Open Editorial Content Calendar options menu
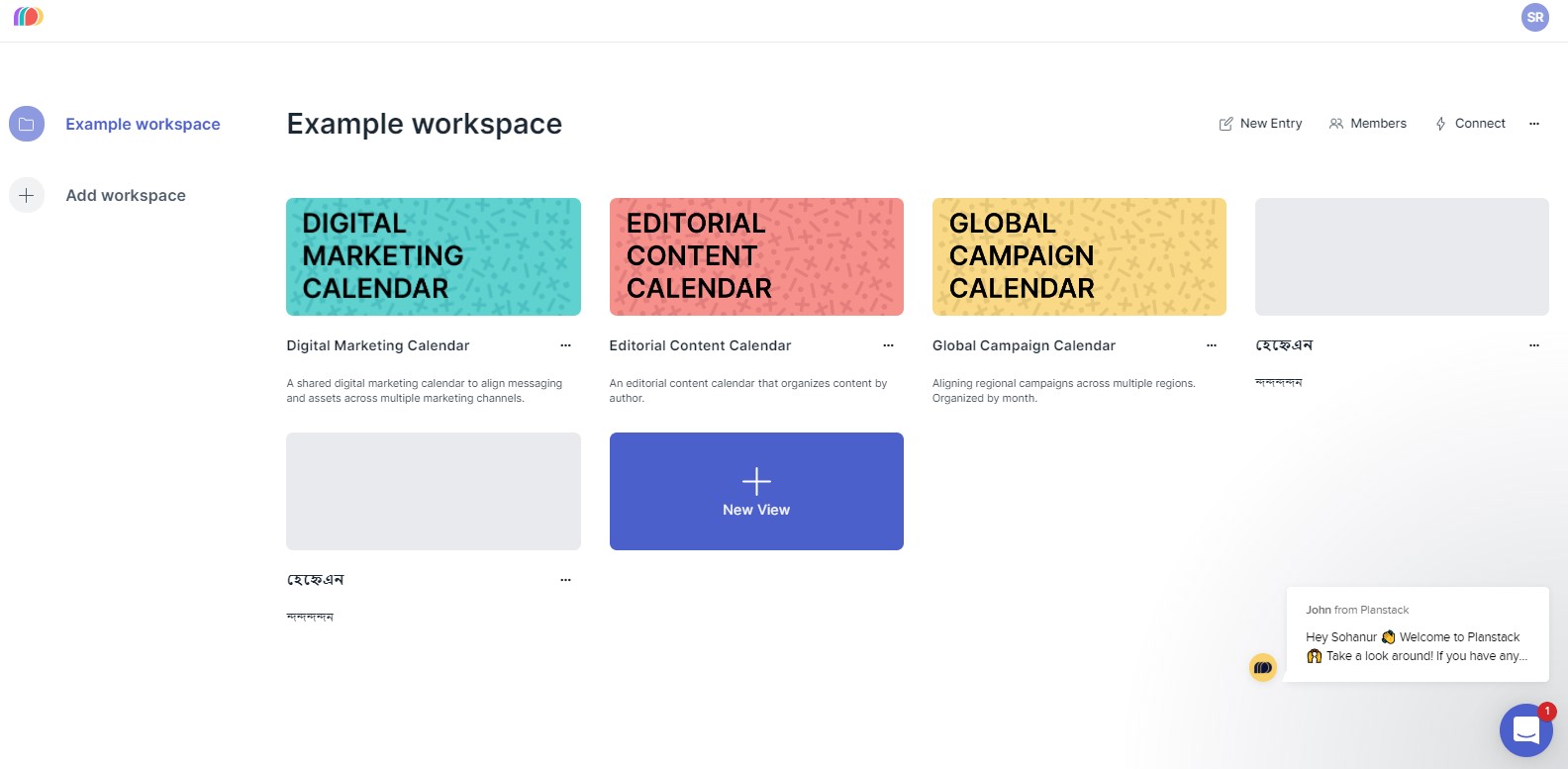The image size is (1568, 769). 888,345
